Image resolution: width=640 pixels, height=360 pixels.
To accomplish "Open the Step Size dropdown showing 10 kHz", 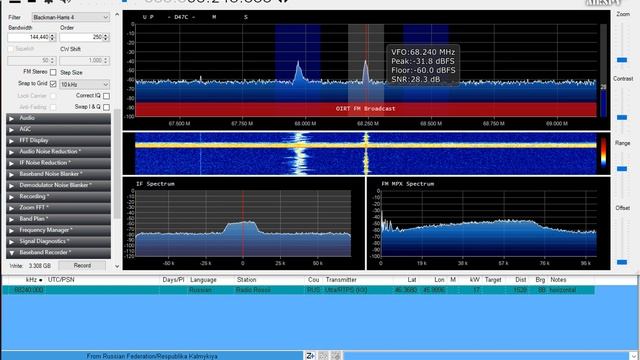I will (x=84, y=84).
